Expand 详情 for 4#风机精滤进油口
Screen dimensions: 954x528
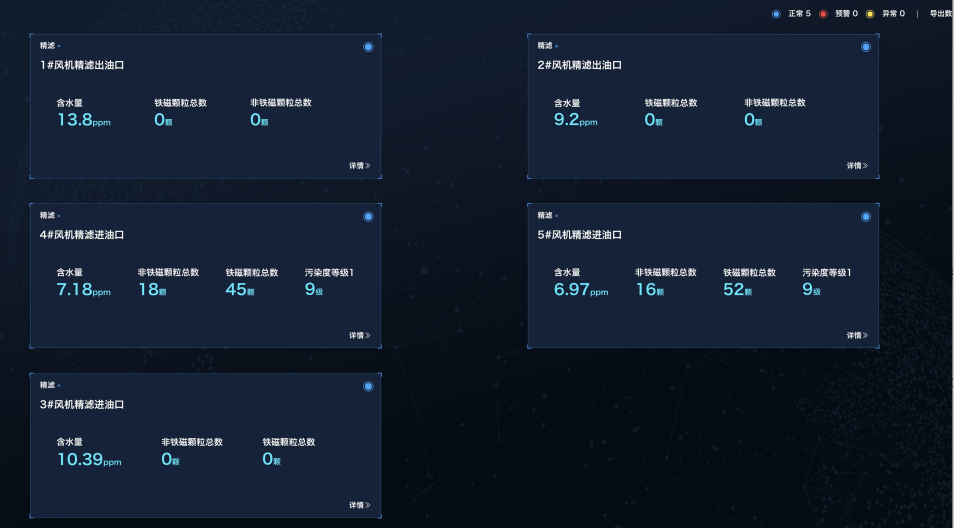click(359, 336)
